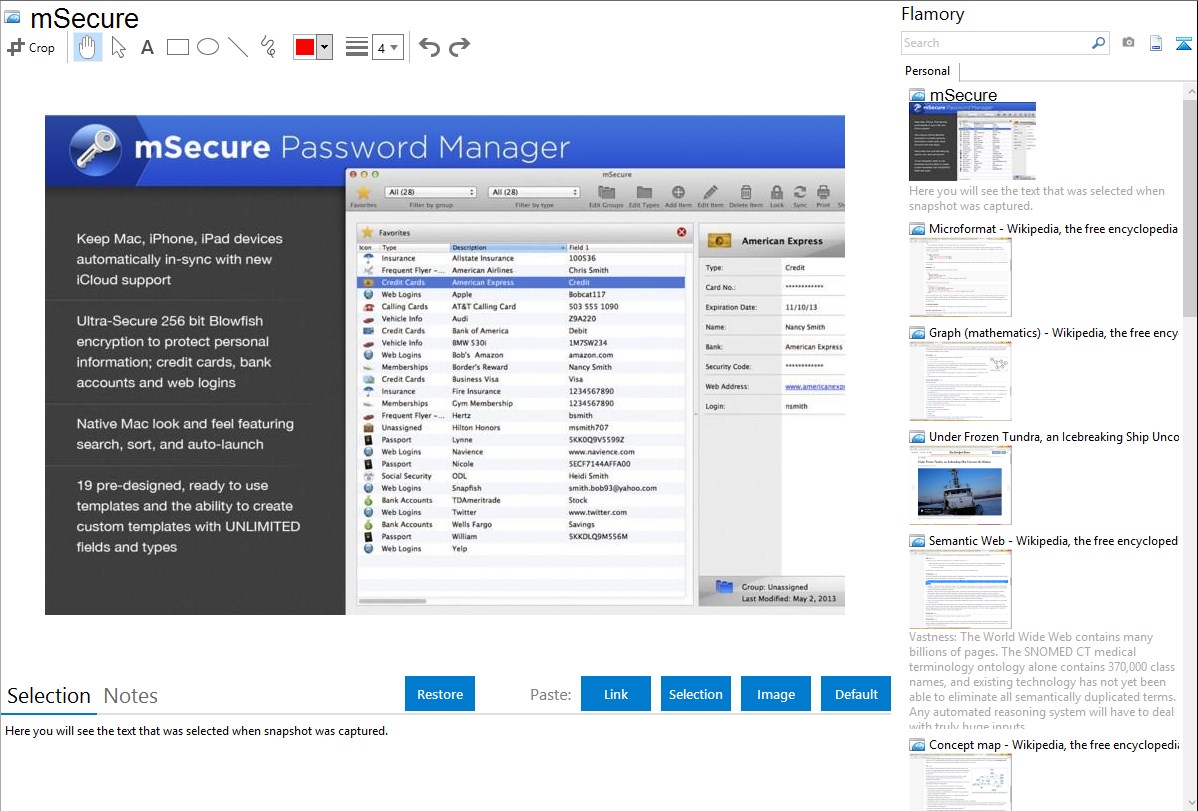The height and width of the screenshot is (811, 1198).
Task: Click the mSecure title in the sidebar
Action: pyautogui.click(x=963, y=95)
